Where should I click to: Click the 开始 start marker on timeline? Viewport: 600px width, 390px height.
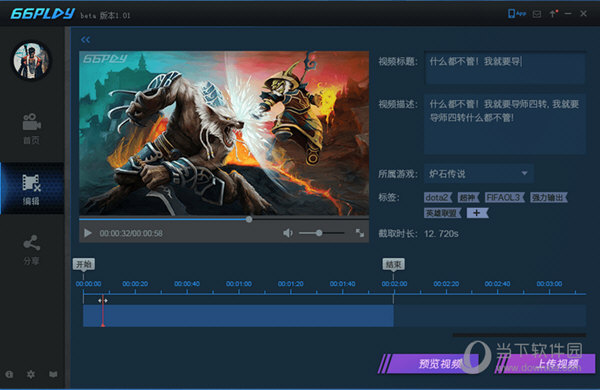(x=83, y=264)
